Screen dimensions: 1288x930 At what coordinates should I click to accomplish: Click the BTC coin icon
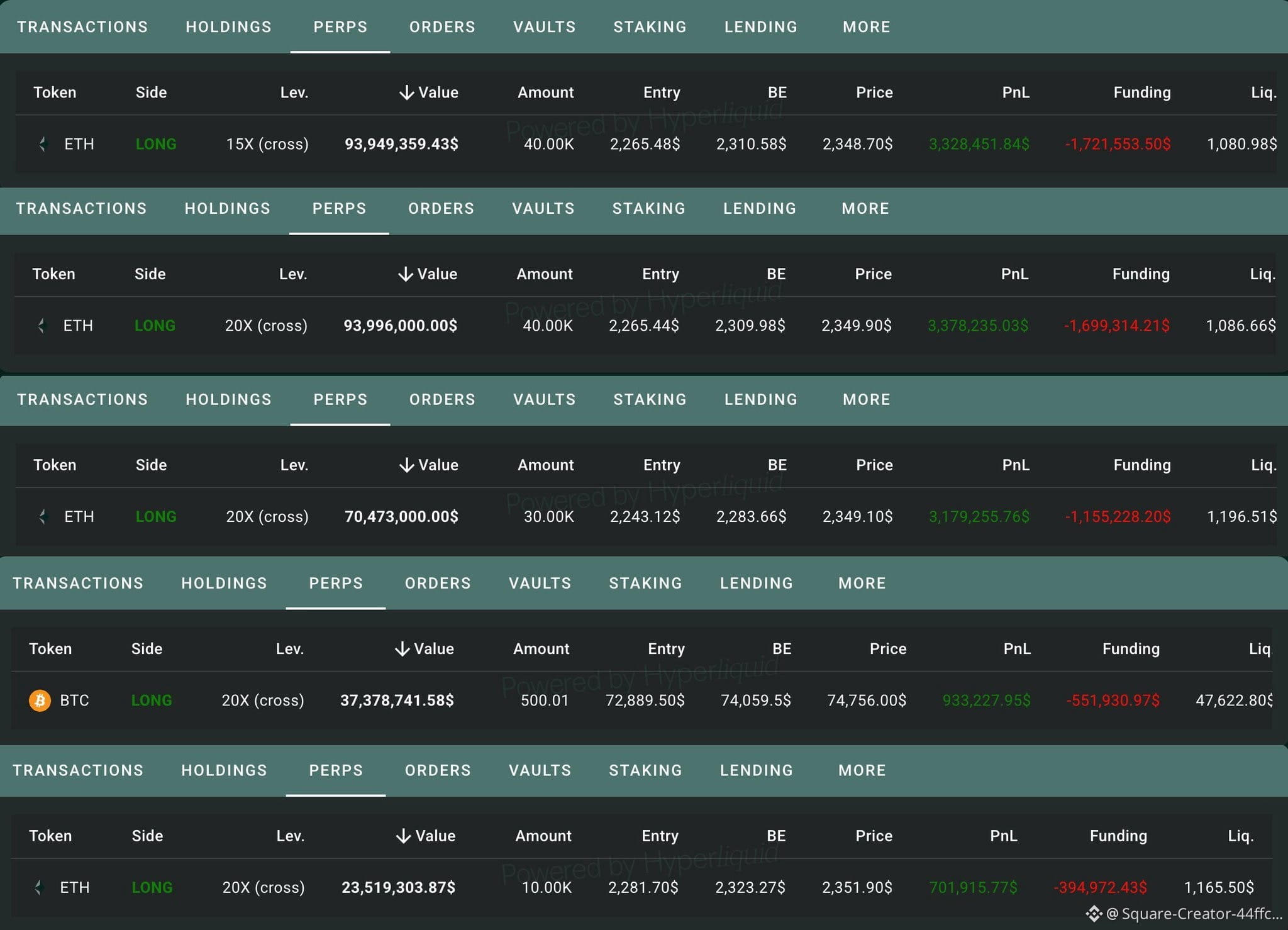tap(40, 700)
